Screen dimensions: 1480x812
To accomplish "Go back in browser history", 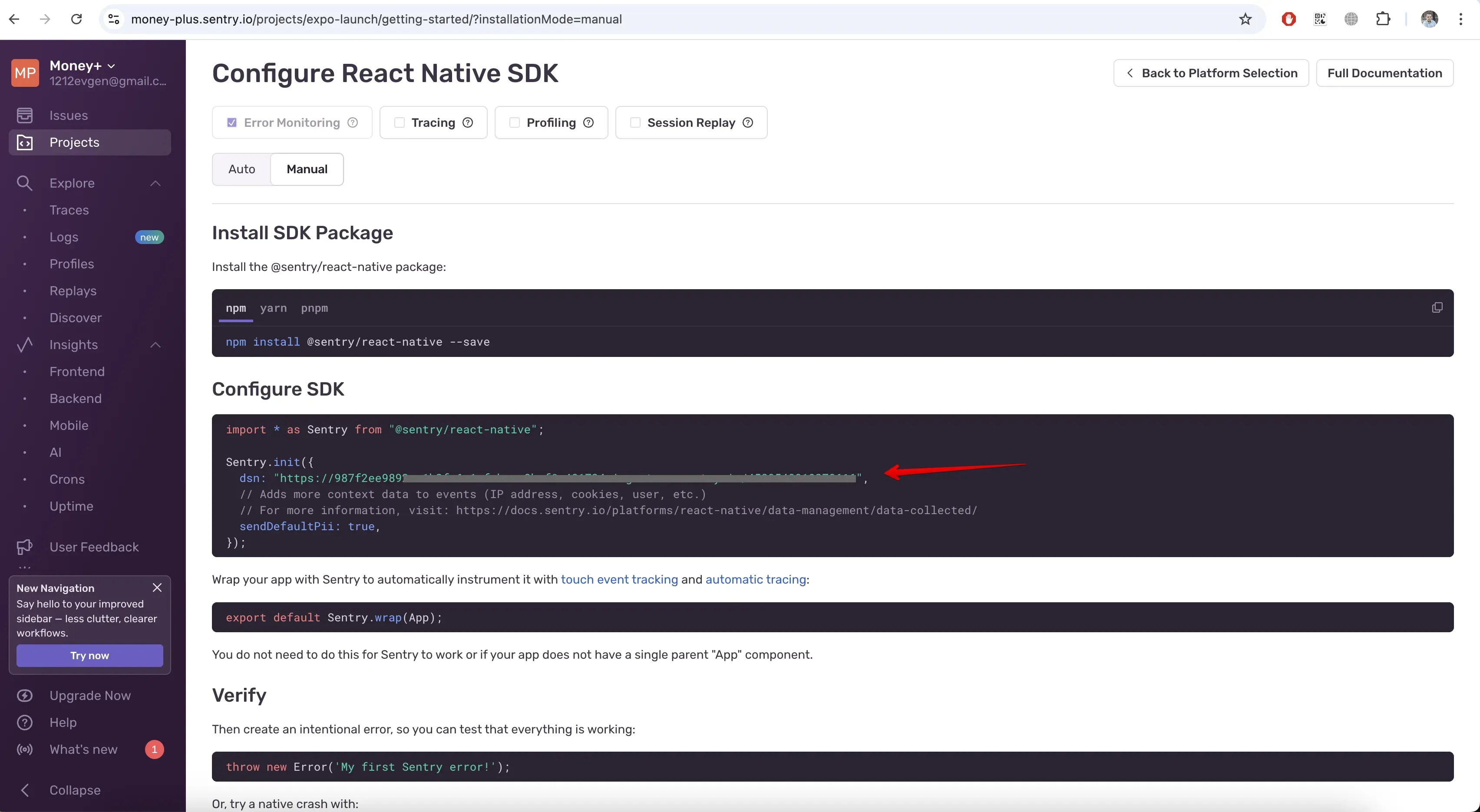I will [14, 19].
